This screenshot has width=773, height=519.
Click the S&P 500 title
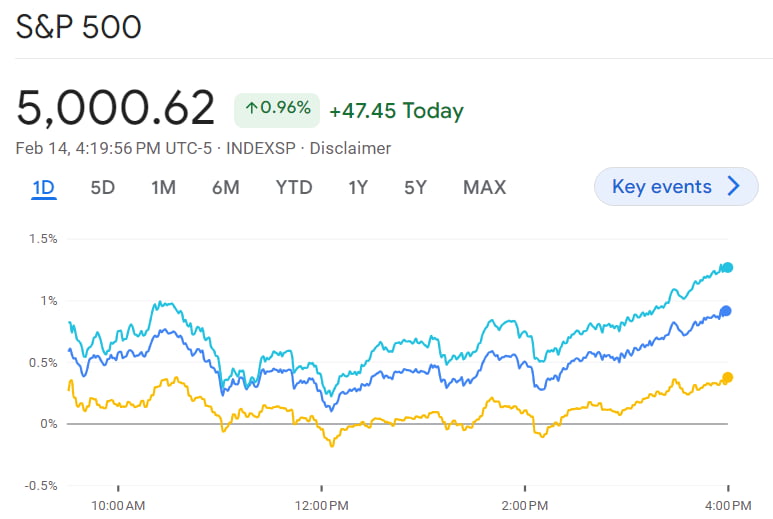coord(78,27)
